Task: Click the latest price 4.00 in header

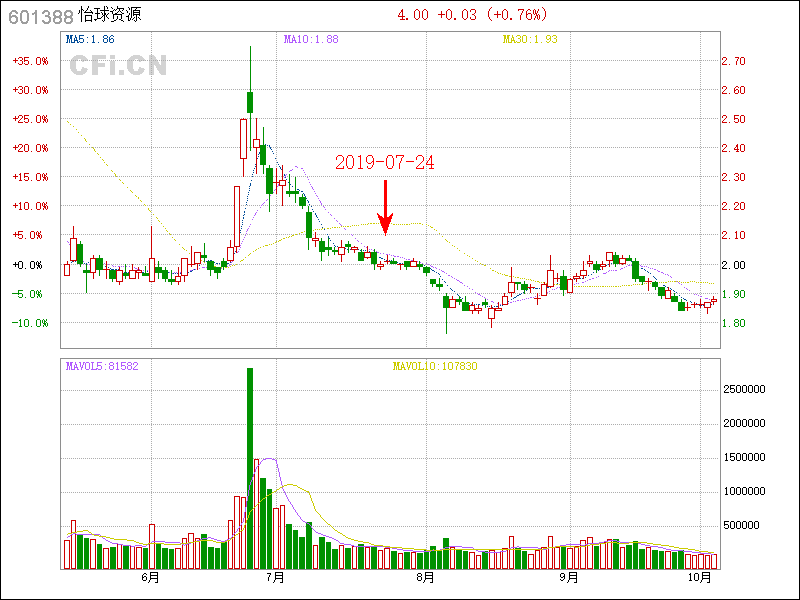Action: [x=413, y=15]
